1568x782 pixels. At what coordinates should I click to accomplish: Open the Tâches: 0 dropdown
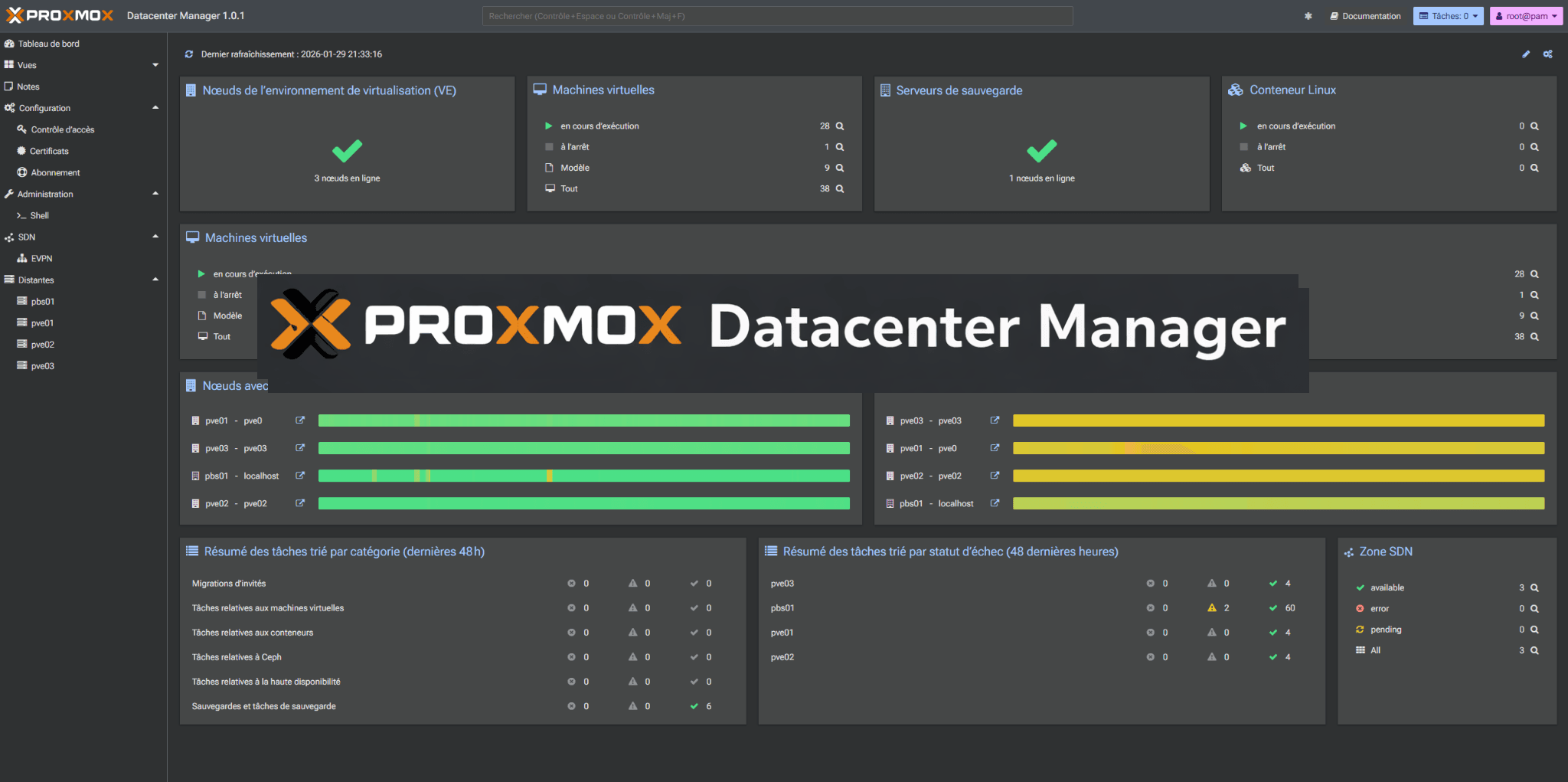pyautogui.click(x=1447, y=15)
